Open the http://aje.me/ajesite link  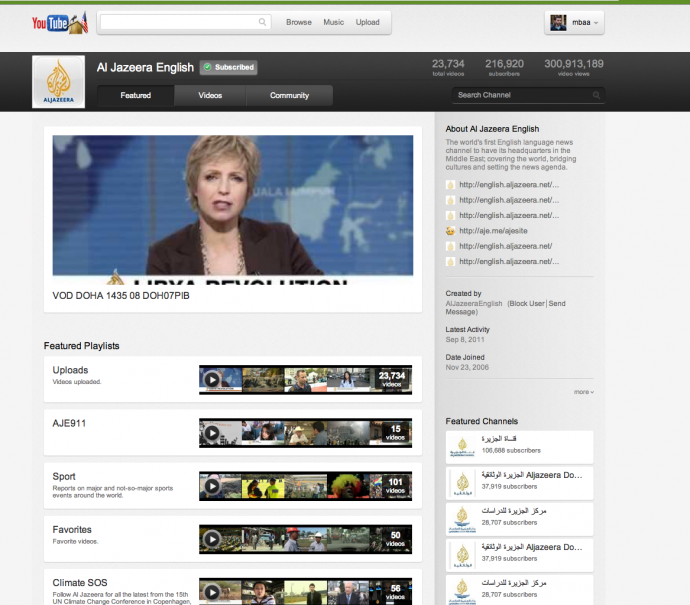[x=493, y=231]
